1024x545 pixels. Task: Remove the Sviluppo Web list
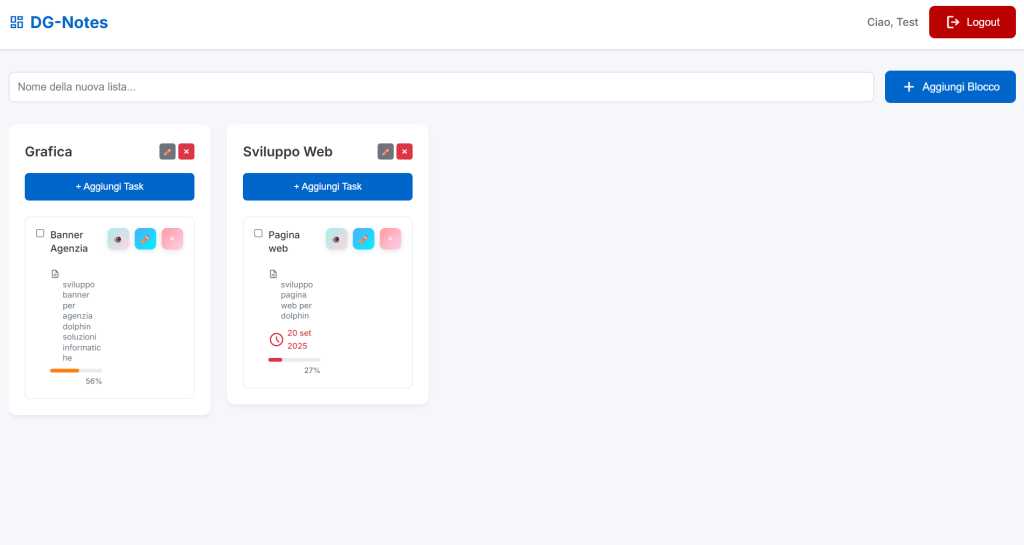point(404,152)
